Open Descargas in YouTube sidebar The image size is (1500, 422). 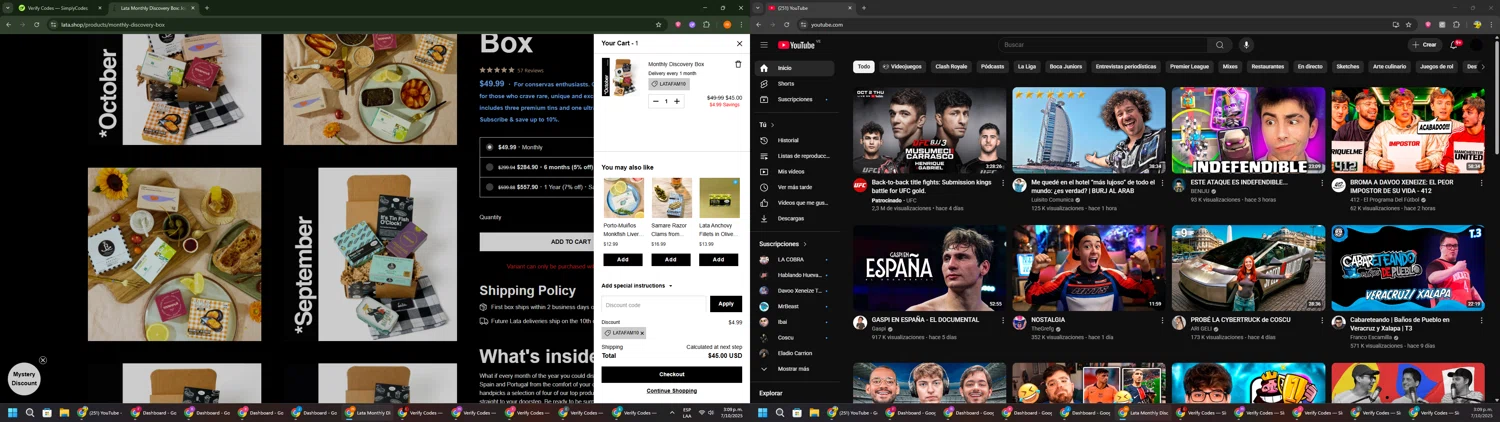pyautogui.click(x=795, y=218)
